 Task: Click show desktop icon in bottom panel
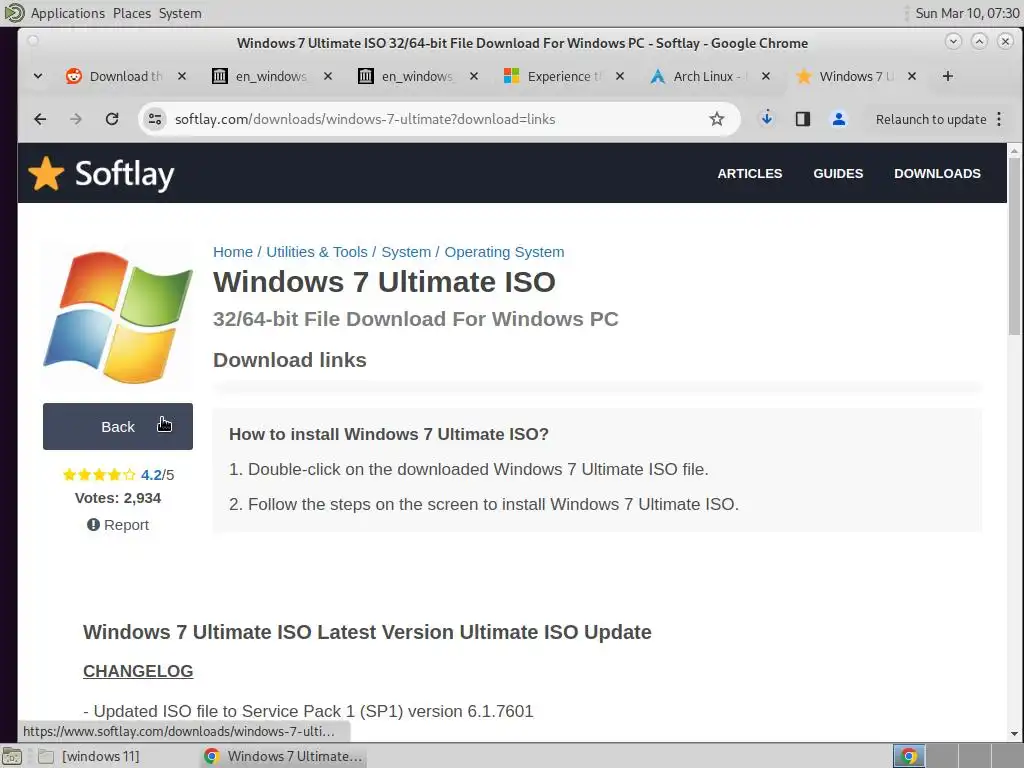click(x=12, y=756)
